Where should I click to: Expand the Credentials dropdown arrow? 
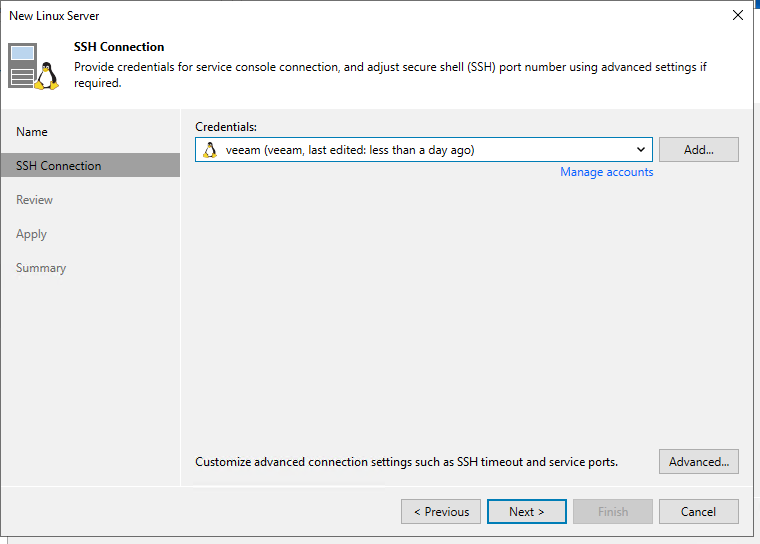640,150
